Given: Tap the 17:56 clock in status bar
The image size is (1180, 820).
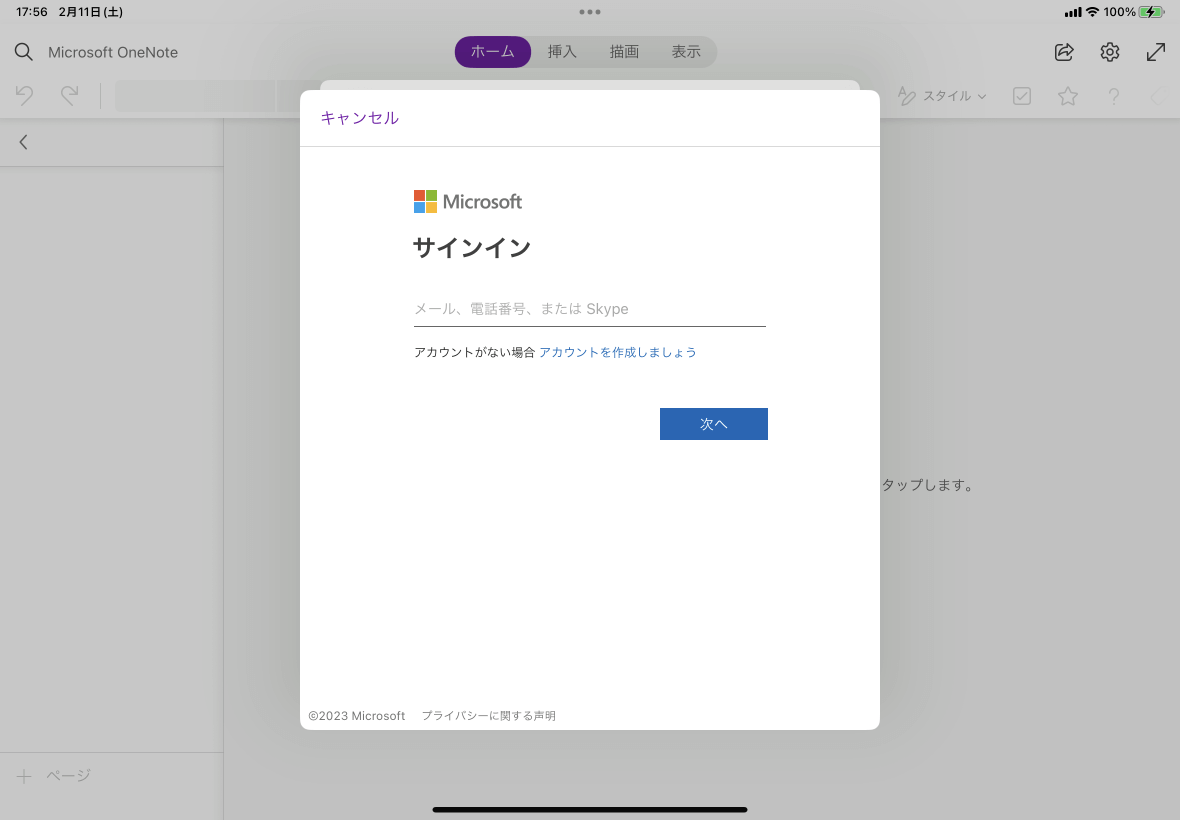Looking at the screenshot, I should 32,12.
